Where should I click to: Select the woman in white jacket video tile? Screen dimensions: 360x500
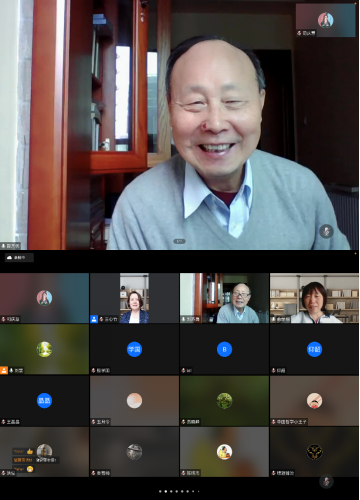coord(314,298)
